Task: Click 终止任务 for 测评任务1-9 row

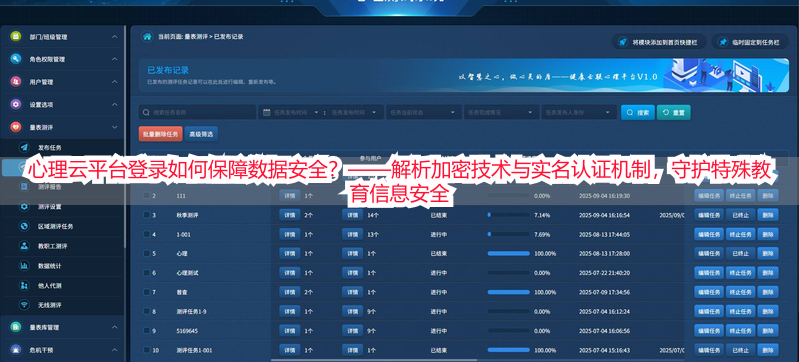Action: pos(740,312)
